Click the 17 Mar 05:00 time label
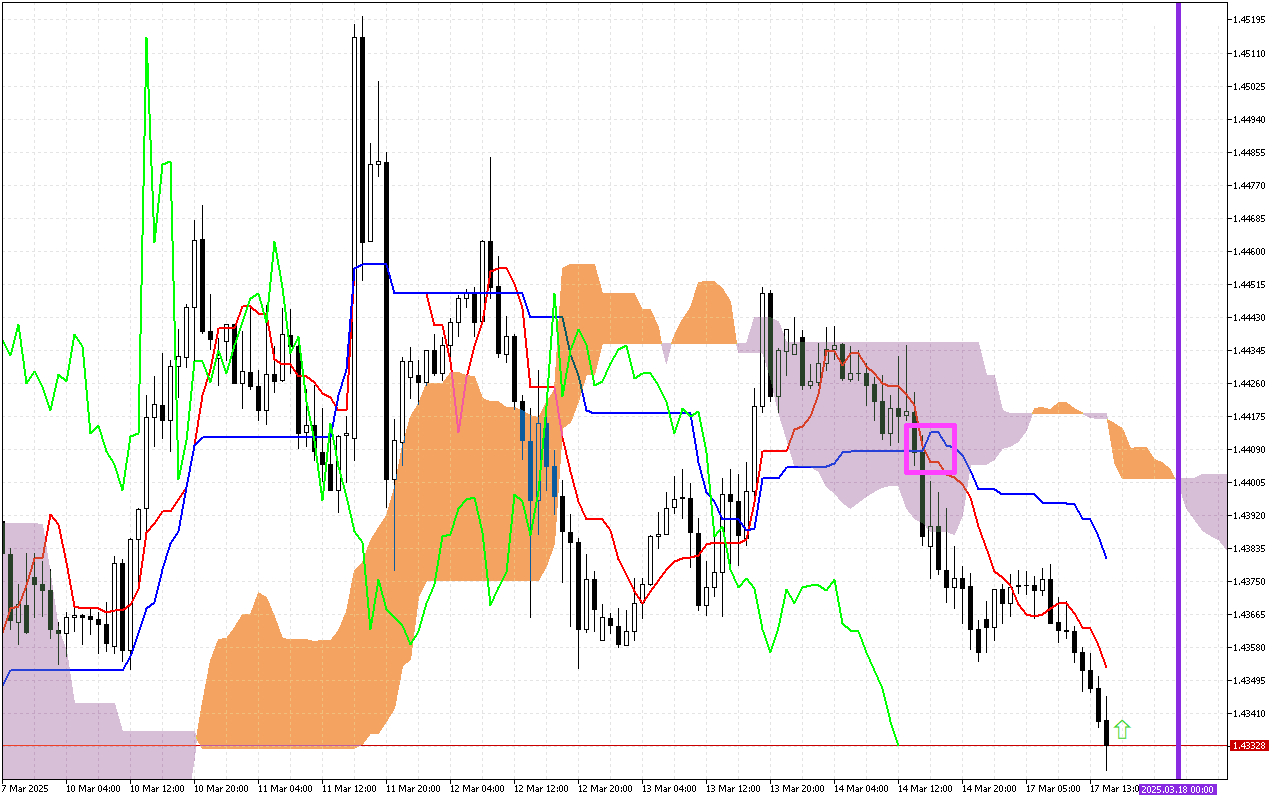1280x800 pixels. 1054,789
